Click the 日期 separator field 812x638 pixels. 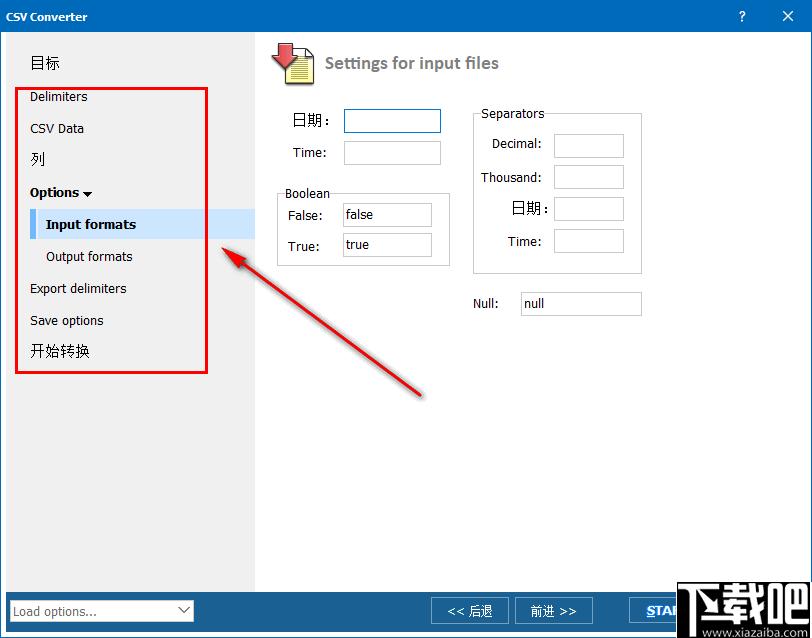(588, 209)
